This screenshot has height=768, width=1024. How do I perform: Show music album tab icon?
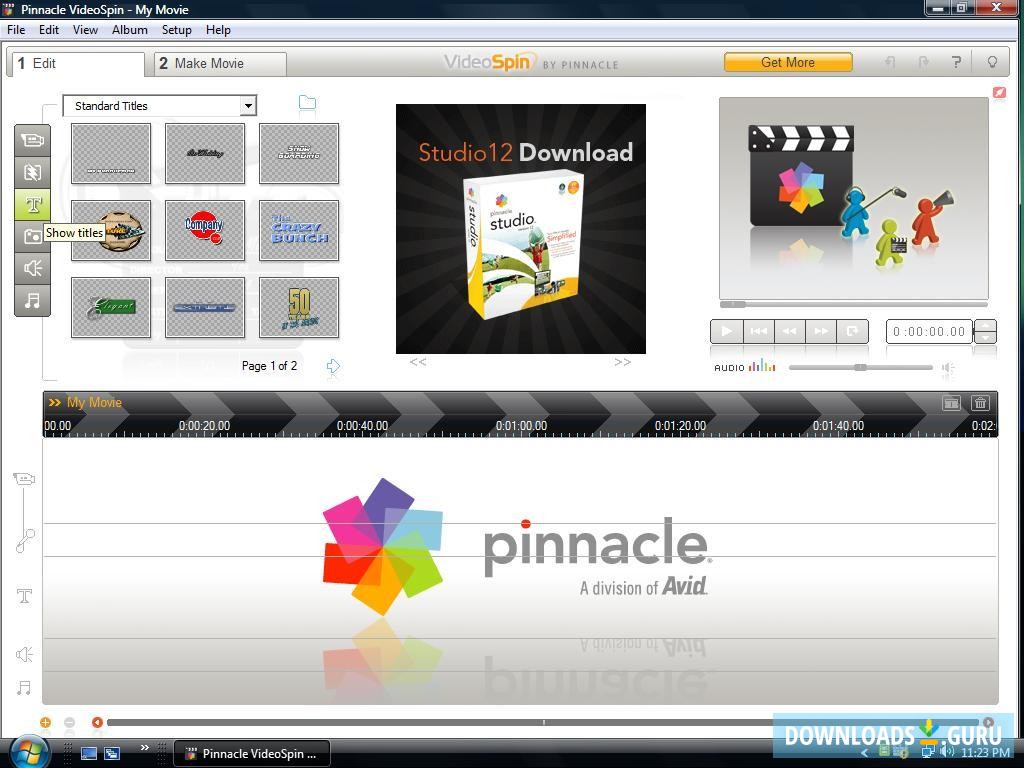click(x=32, y=300)
